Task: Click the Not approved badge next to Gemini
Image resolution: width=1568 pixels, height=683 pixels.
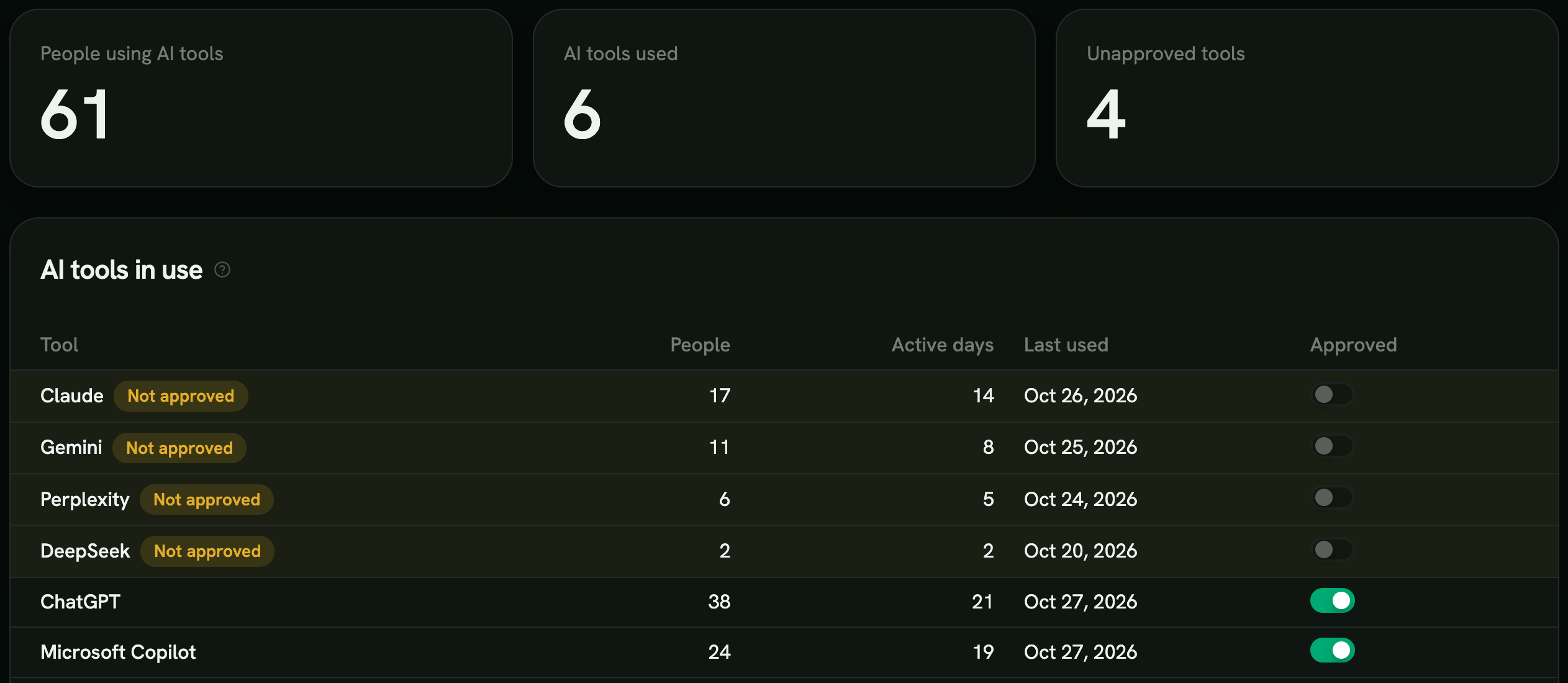Action: 179,448
